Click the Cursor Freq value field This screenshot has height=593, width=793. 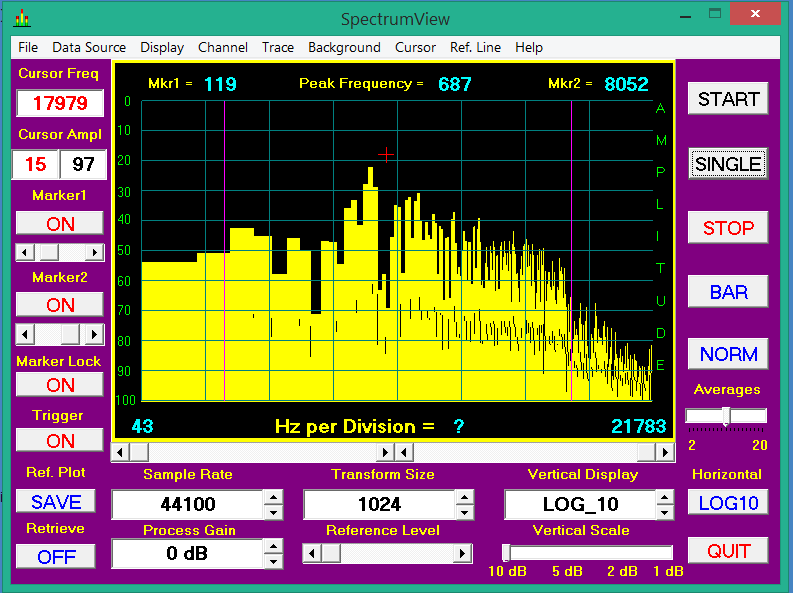pos(60,103)
